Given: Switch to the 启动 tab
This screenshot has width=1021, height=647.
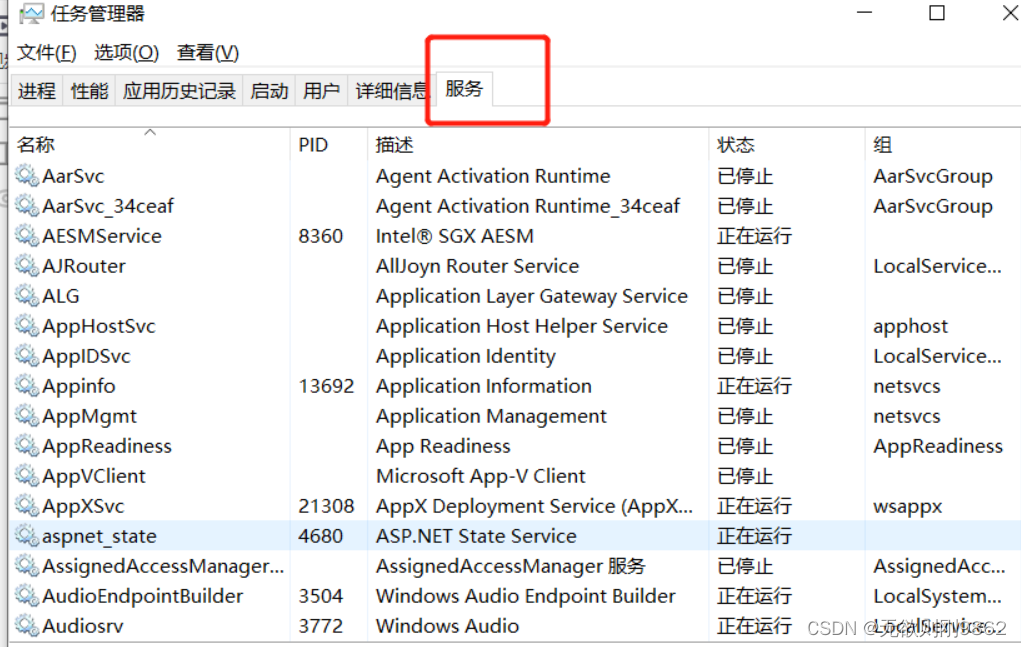Looking at the screenshot, I should (x=269, y=90).
